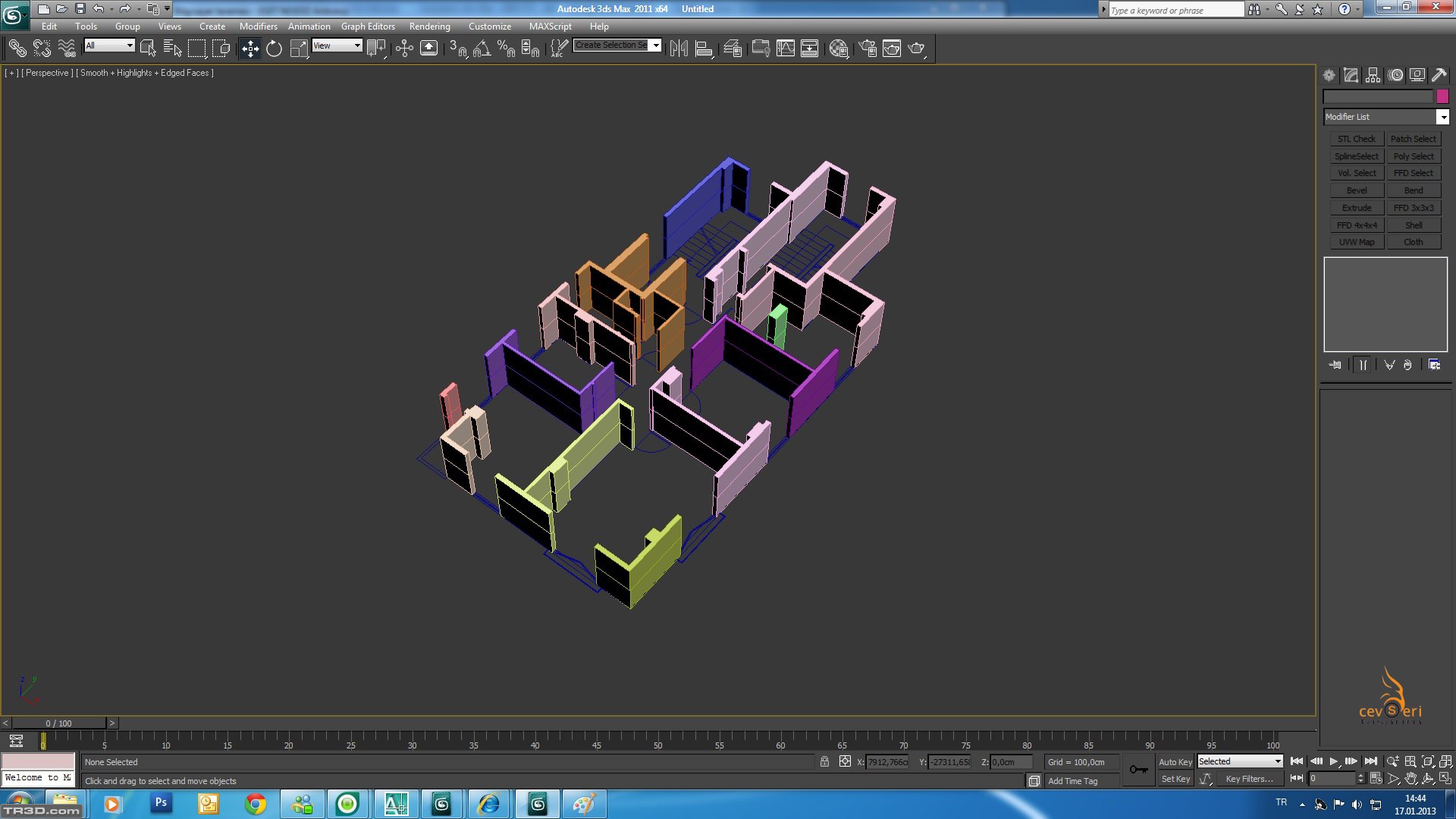Open the Utilities command panel tab
The width and height of the screenshot is (1456, 819).
(1439, 75)
